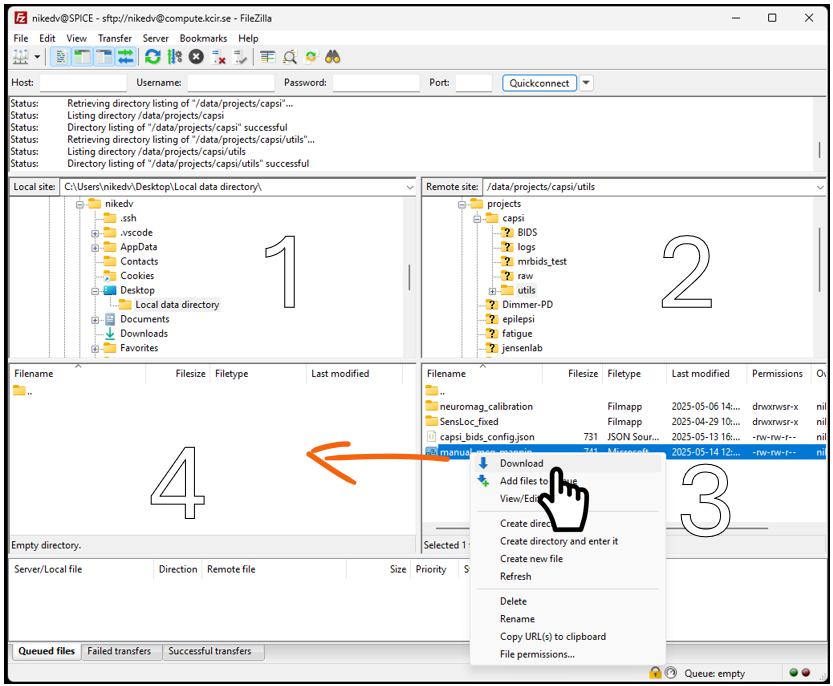The image size is (833, 686).
Task: Click the Disconnect from server icon
Action: click(x=218, y=57)
